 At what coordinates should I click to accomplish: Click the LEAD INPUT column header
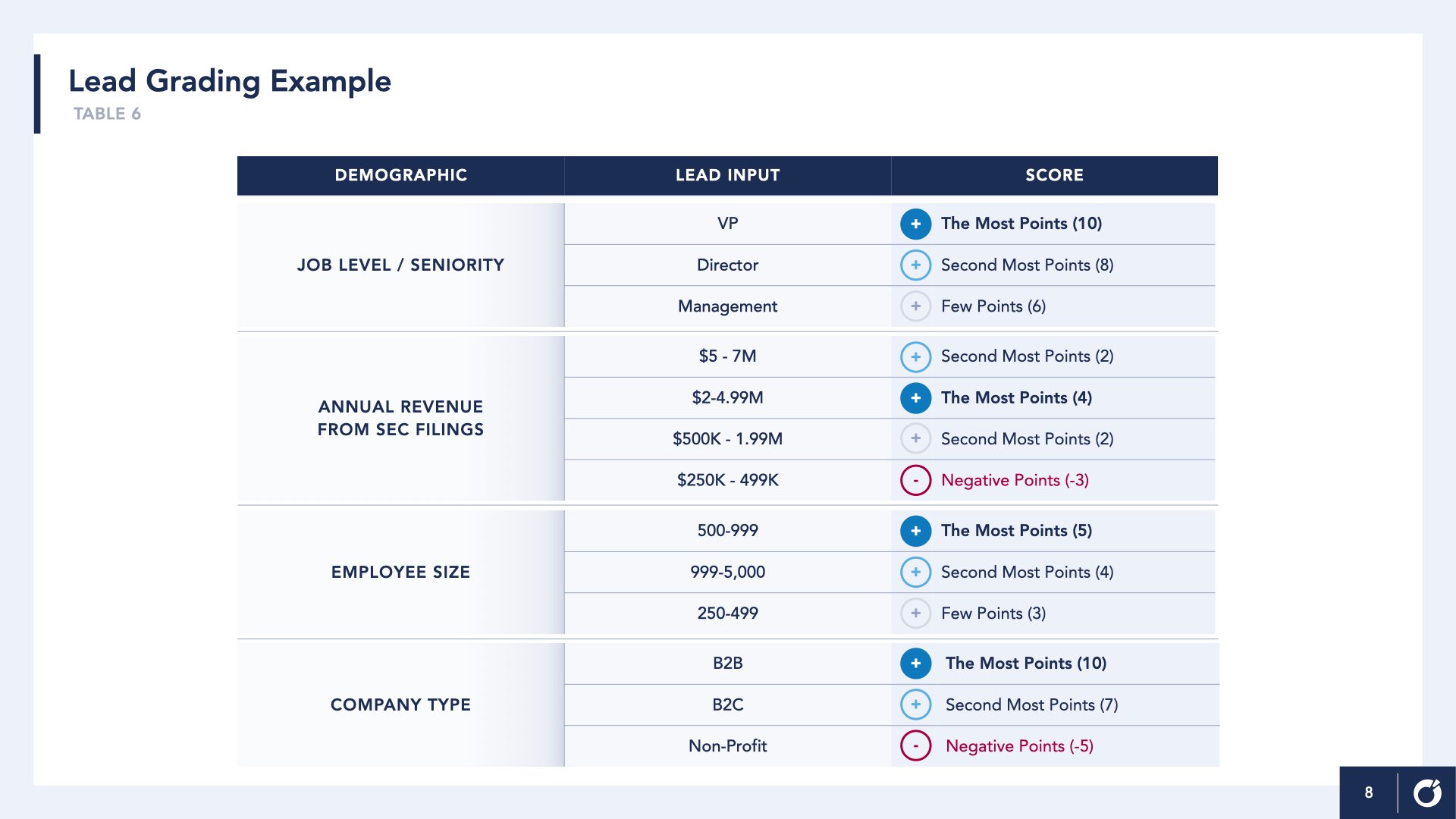[727, 175]
